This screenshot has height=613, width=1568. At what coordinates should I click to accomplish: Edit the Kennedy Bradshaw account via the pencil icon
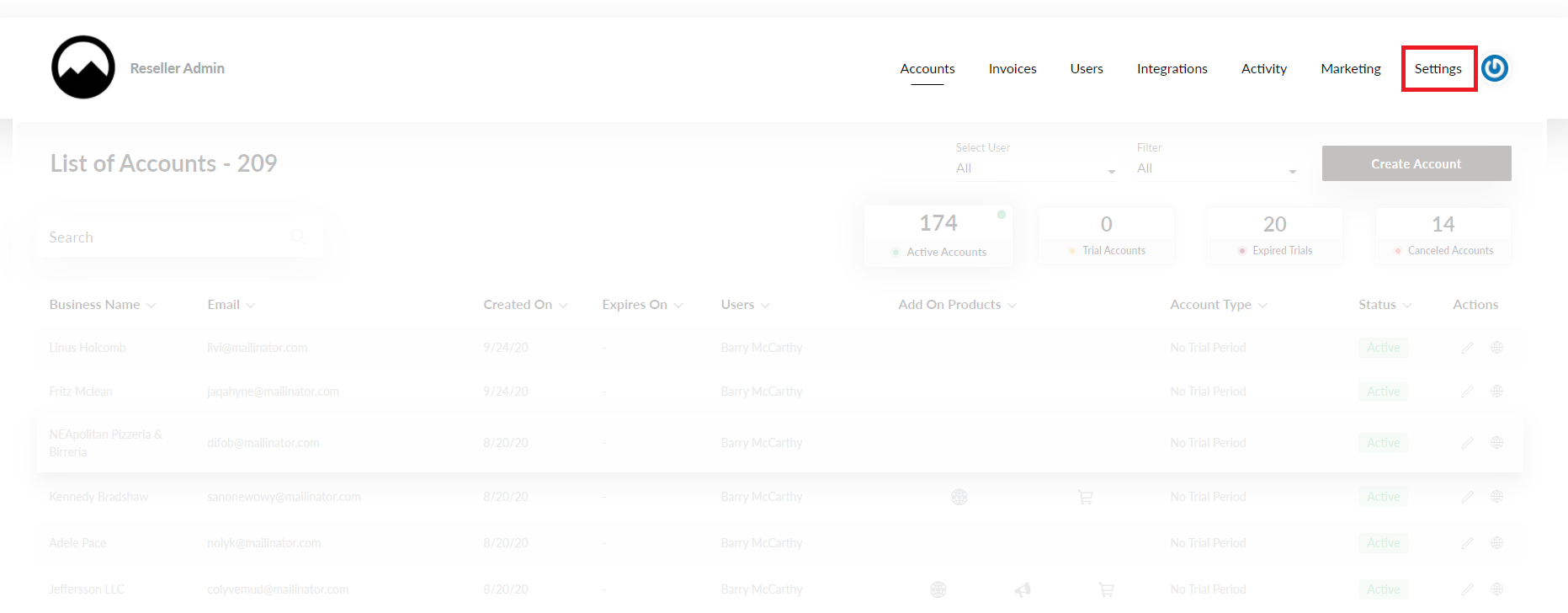(1467, 497)
